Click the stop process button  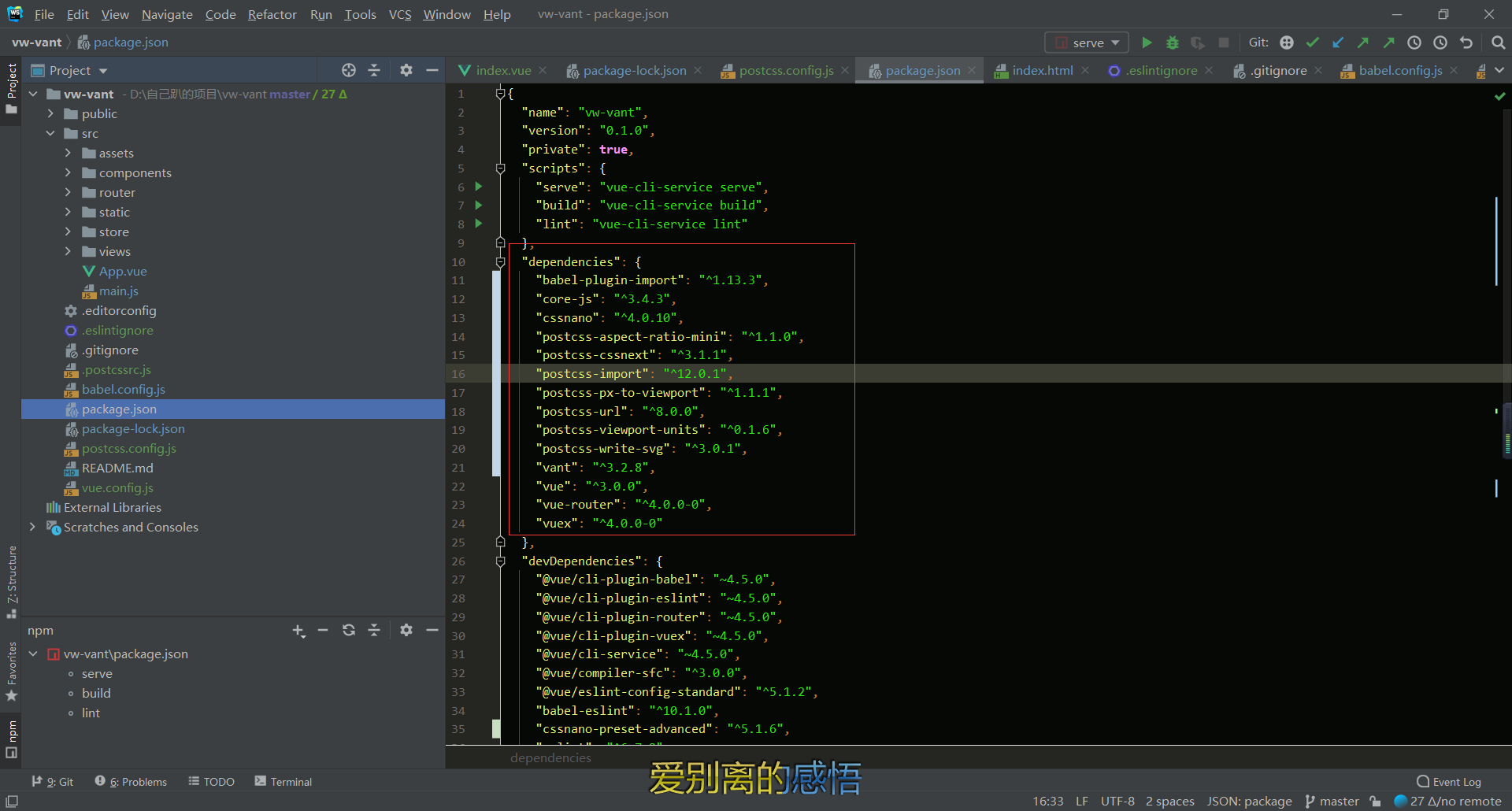[x=1223, y=43]
